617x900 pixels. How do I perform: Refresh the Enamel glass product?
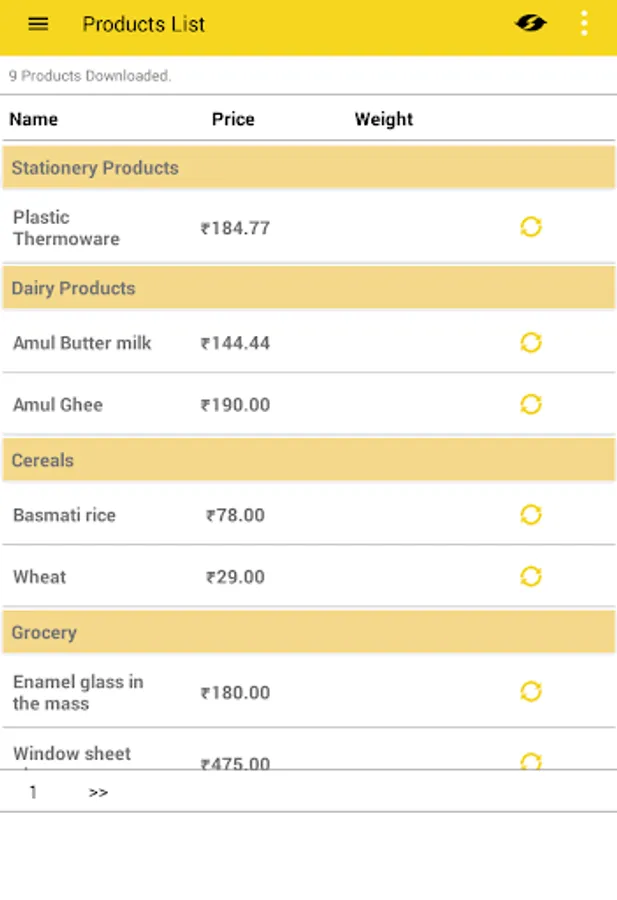[x=531, y=692]
